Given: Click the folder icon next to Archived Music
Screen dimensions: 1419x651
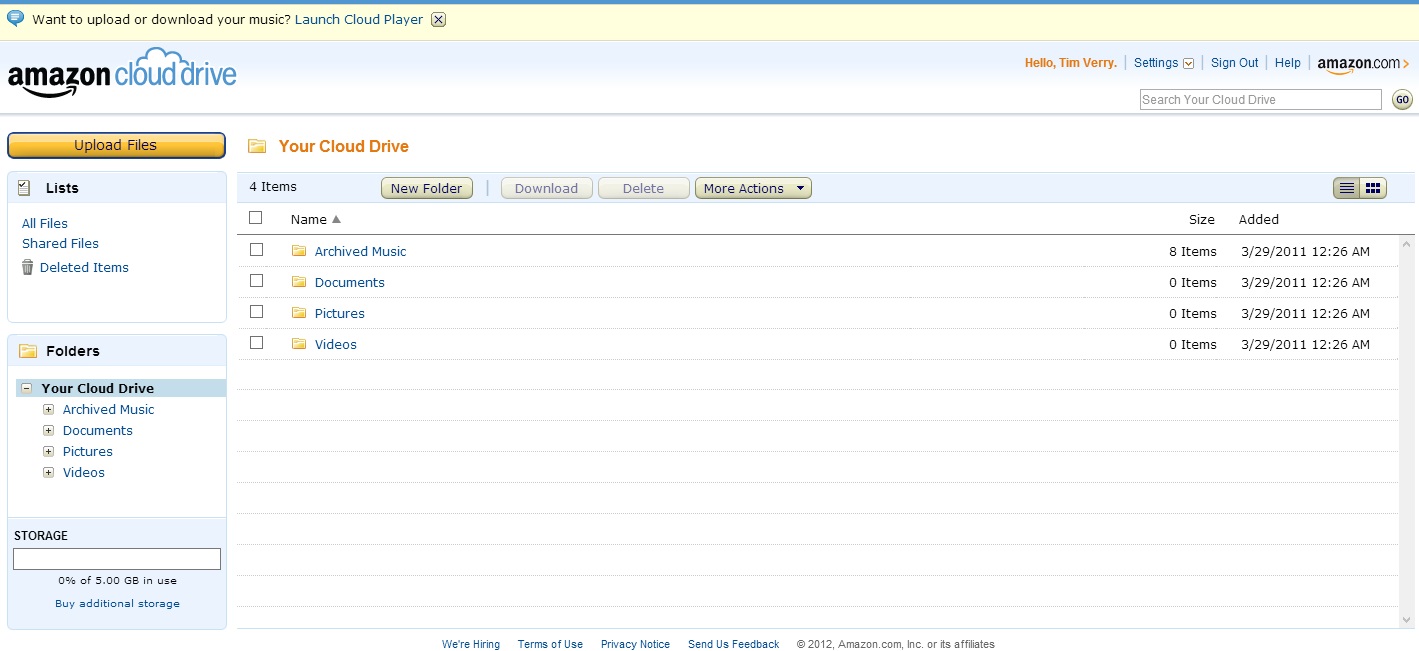Looking at the screenshot, I should pos(300,250).
